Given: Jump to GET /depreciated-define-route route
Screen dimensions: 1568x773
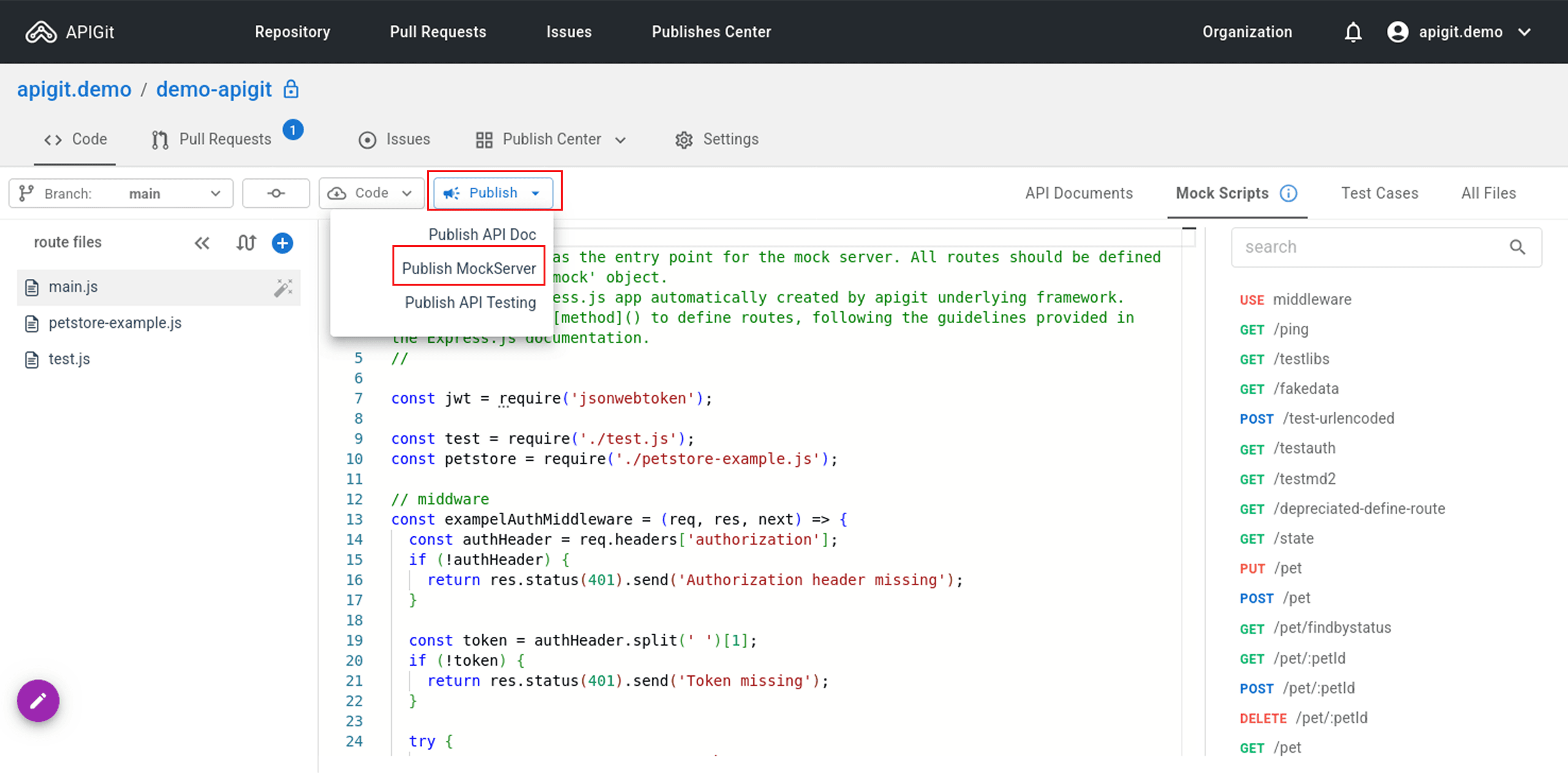Looking at the screenshot, I should pos(1342,509).
